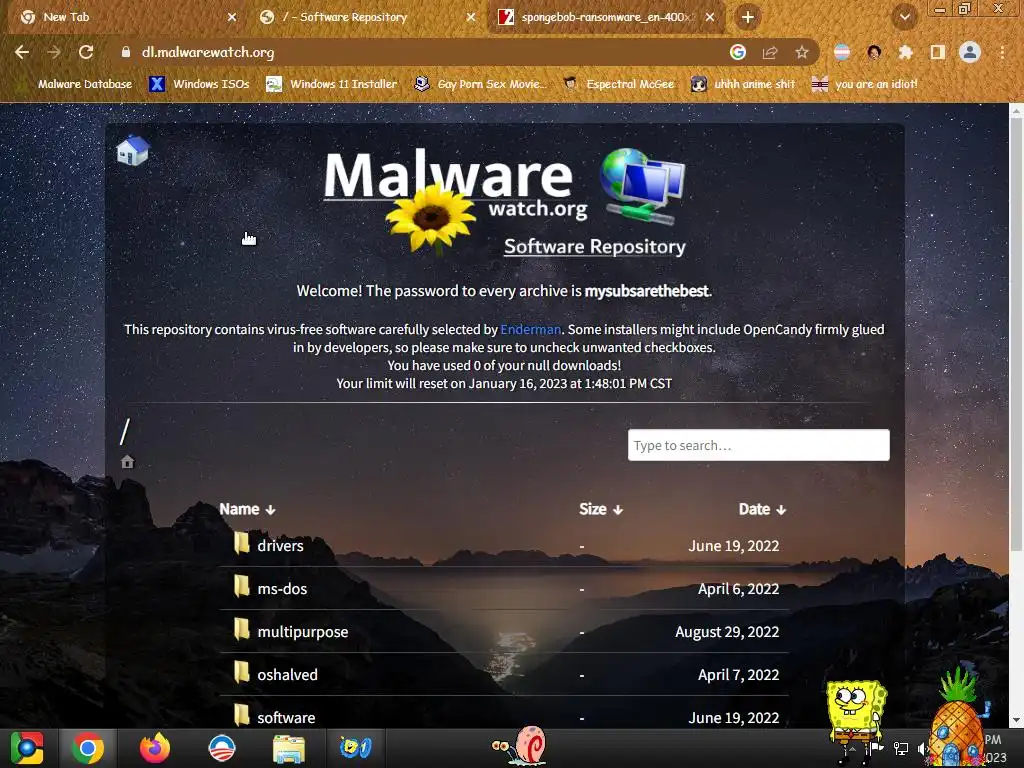Click the August 29, 2022 date

[x=727, y=632]
